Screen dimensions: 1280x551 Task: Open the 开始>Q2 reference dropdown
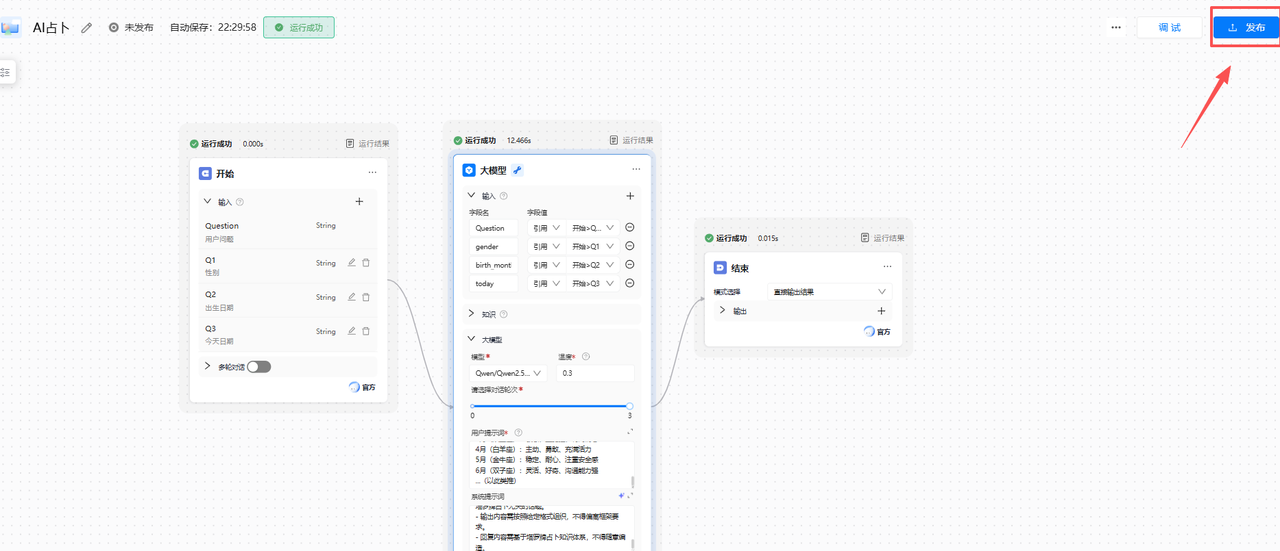[x=593, y=265]
